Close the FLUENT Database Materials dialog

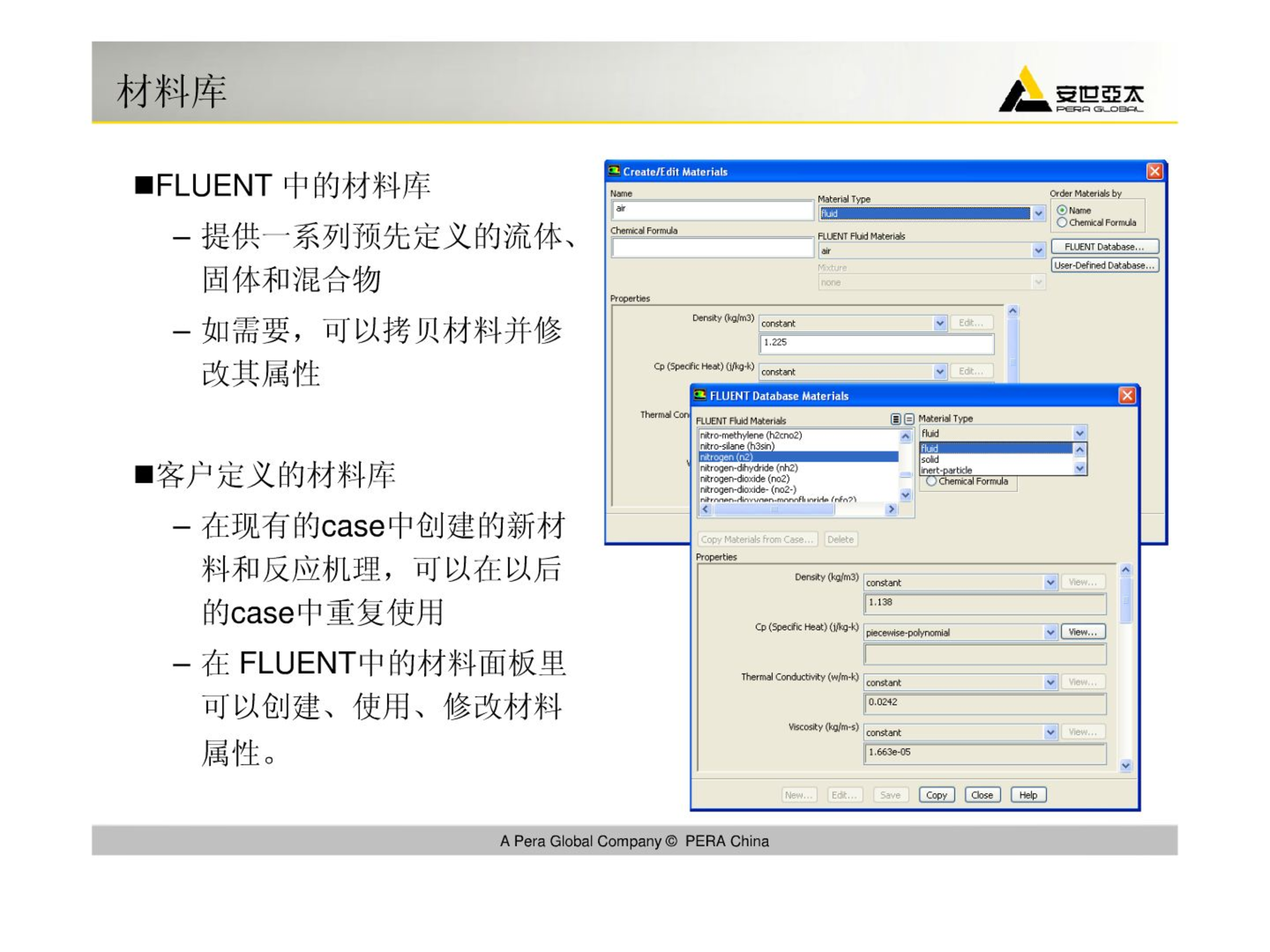pos(1127,395)
